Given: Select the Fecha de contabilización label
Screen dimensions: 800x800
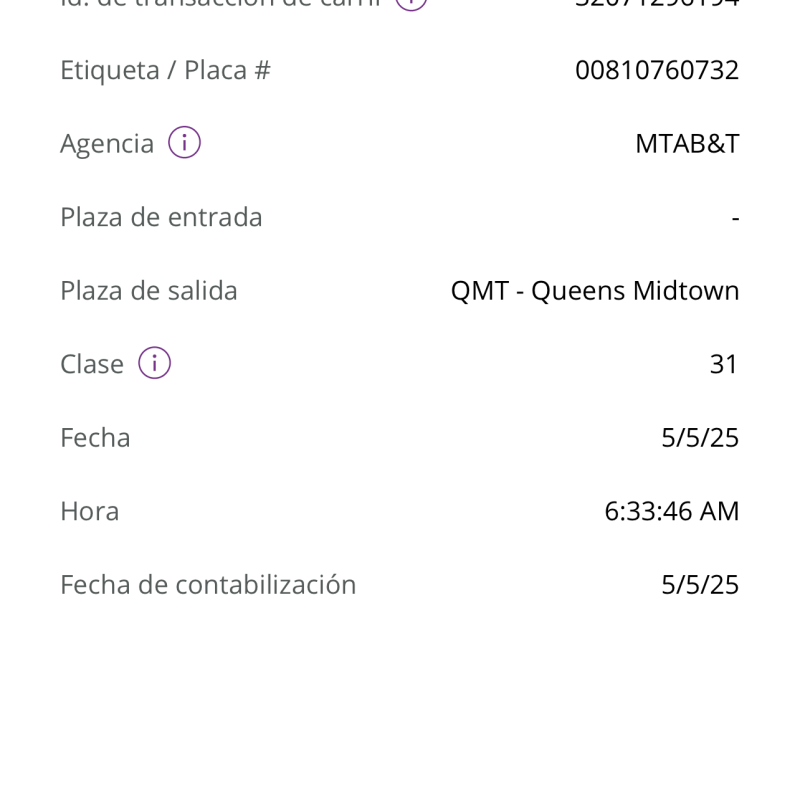Looking at the screenshot, I should tap(208, 584).
